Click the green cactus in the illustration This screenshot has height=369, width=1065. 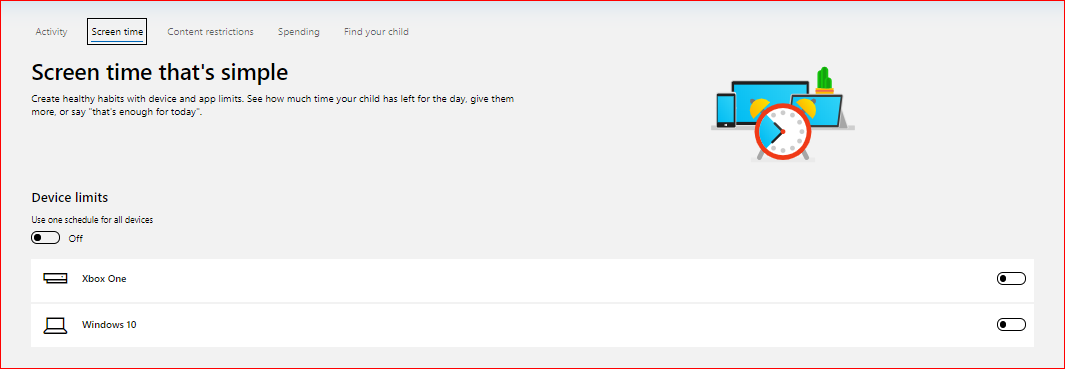tap(824, 80)
